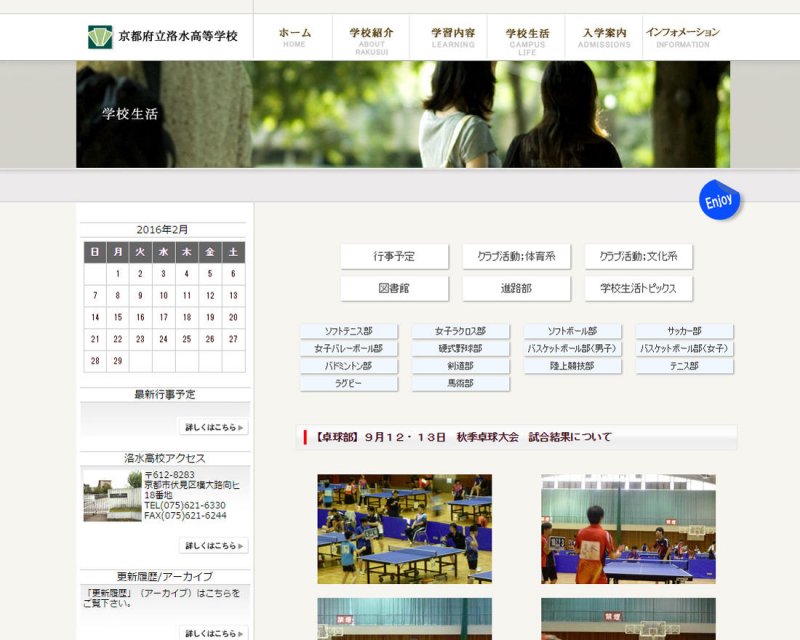
Task: Click the 行事予定 button
Action: (394, 257)
